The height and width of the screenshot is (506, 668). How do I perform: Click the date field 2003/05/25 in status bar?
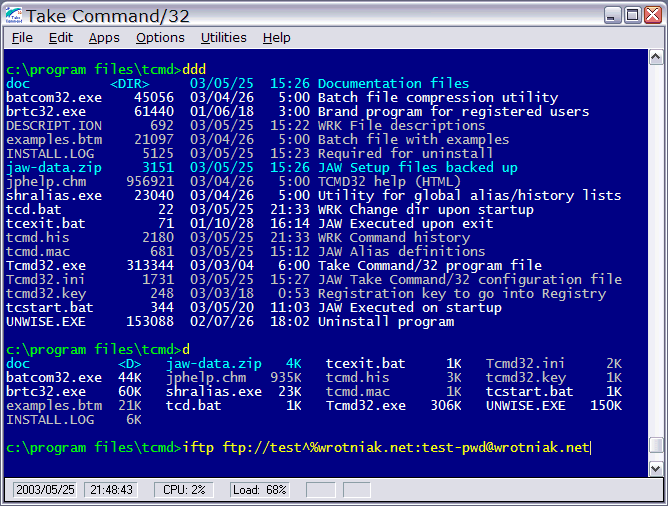[45, 490]
